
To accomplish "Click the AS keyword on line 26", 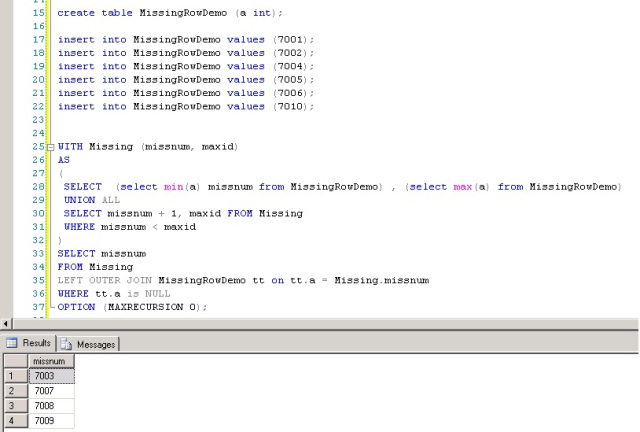I will [64, 160].
